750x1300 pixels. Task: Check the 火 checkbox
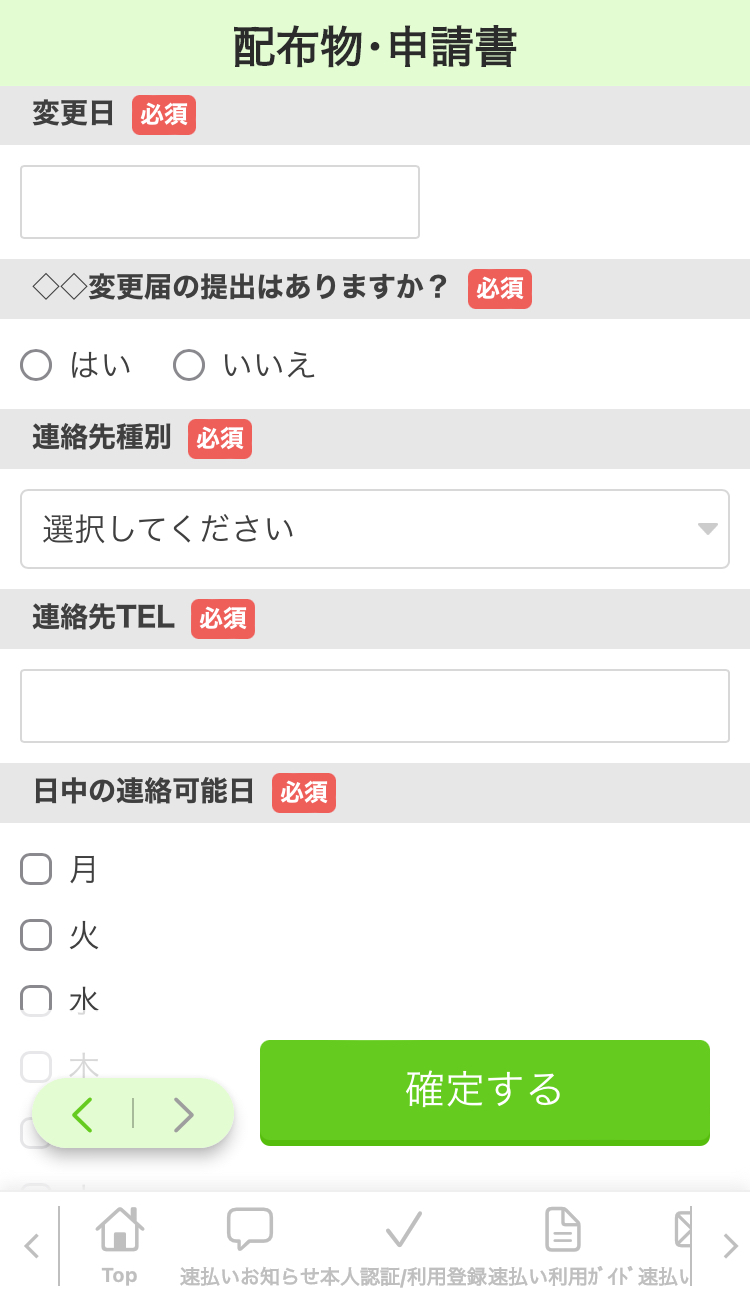tap(36, 935)
